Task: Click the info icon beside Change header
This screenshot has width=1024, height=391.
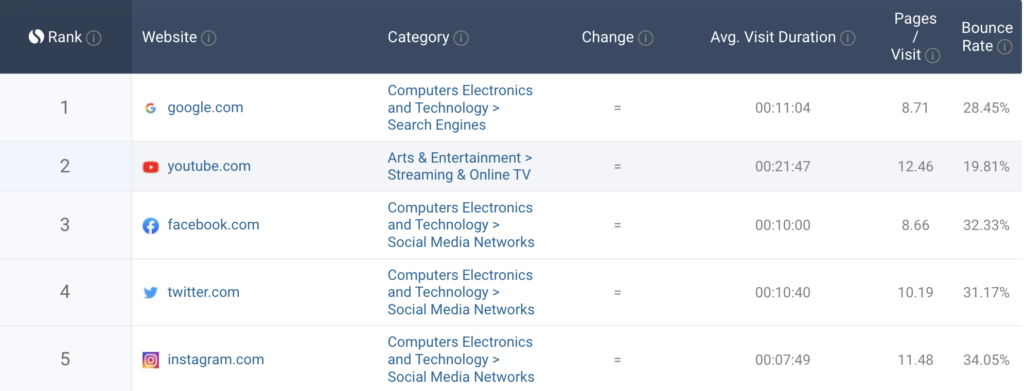Action: tap(645, 38)
